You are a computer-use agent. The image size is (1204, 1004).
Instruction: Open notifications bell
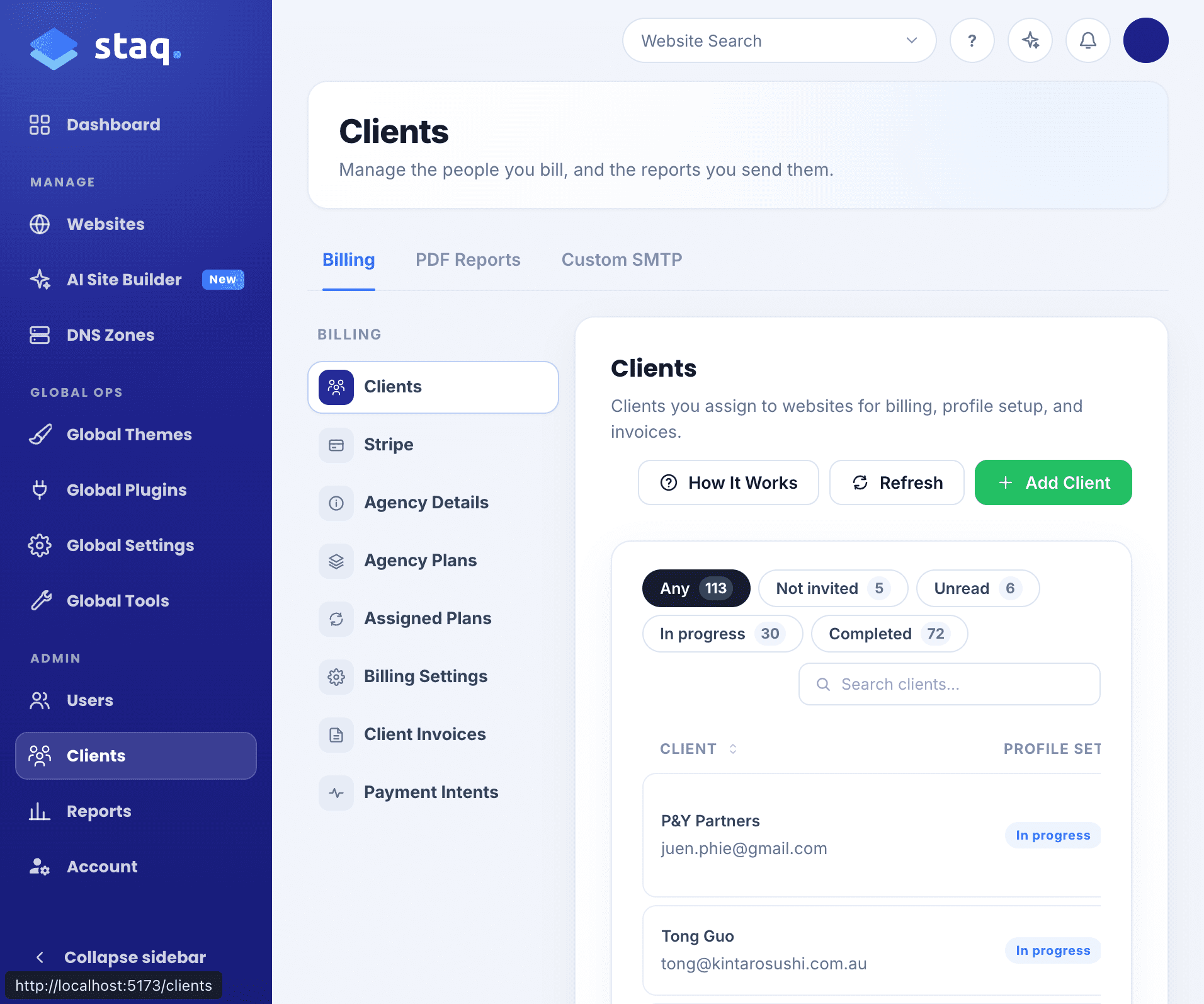point(1088,40)
